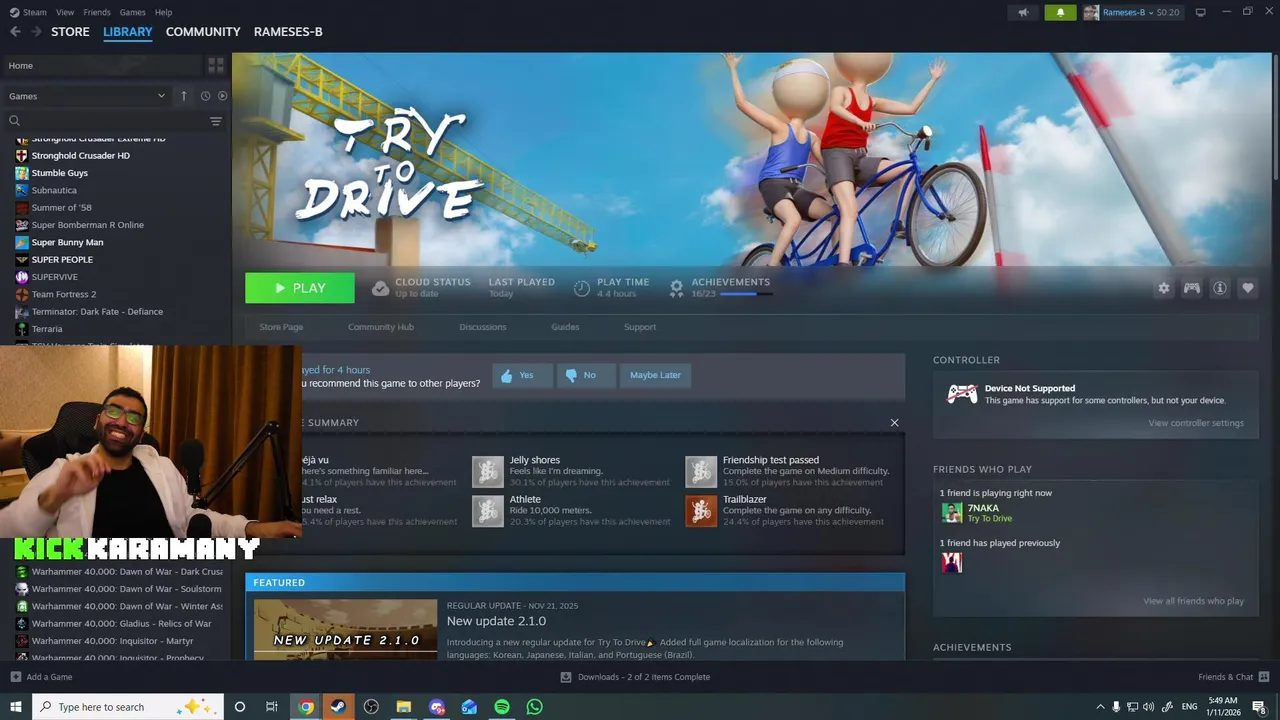
Task: Open the Steam menu
Action: coord(28,12)
